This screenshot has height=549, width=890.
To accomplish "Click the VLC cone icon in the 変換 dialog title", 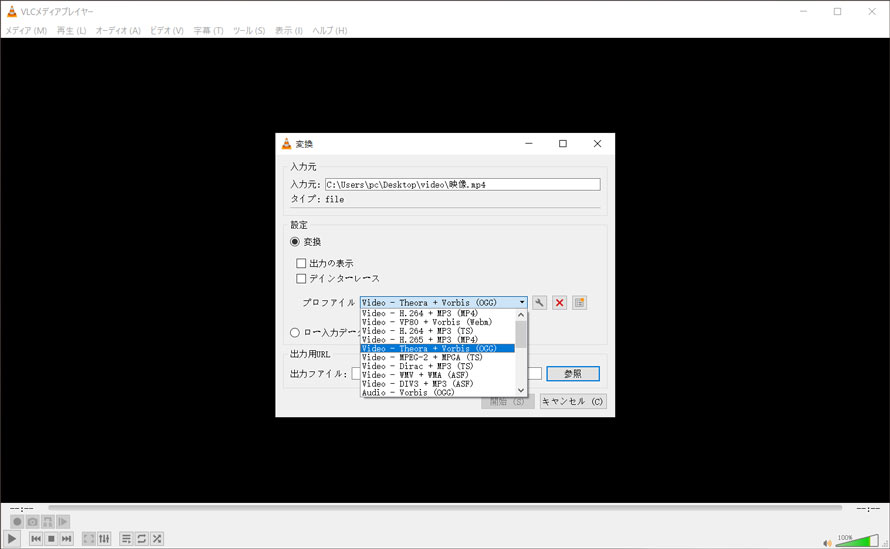I will click(287, 144).
